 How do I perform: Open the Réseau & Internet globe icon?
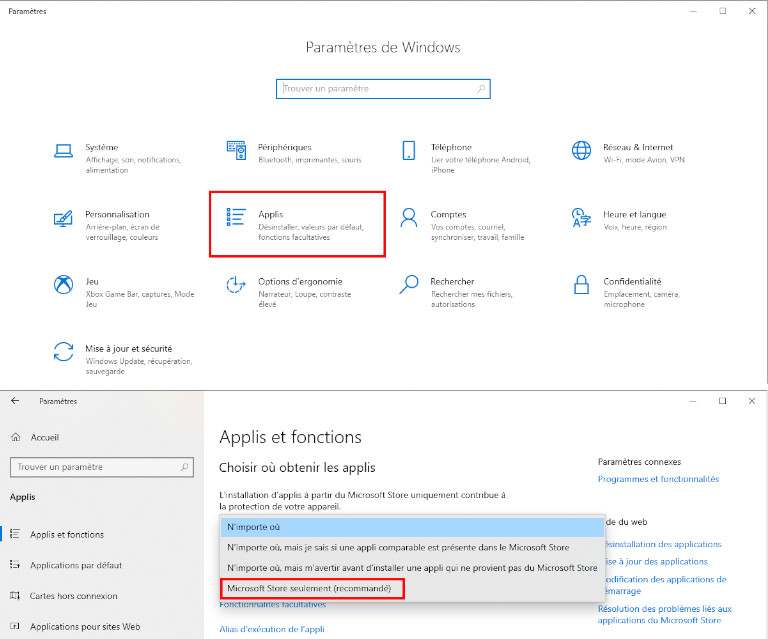(x=581, y=150)
